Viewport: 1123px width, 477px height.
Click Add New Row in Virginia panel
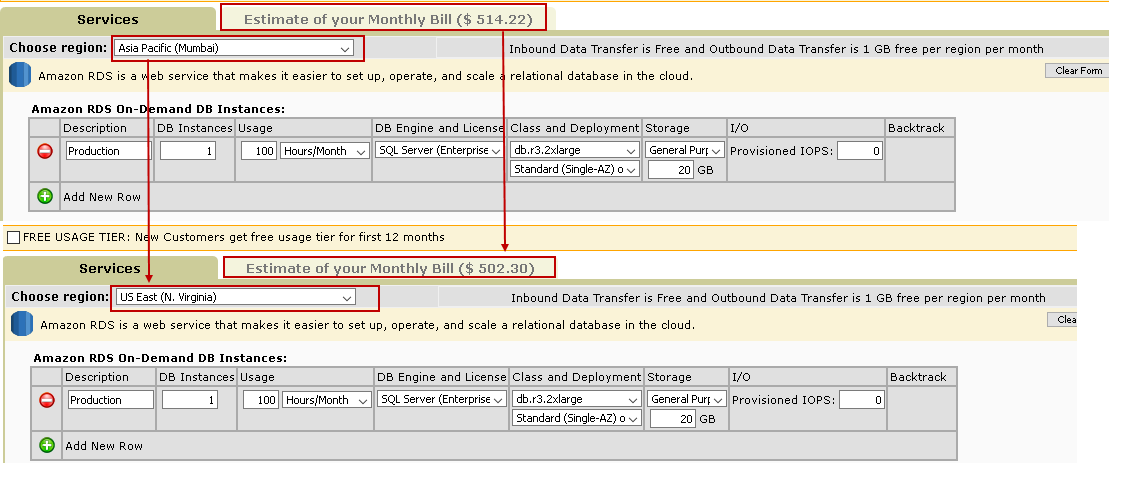(104, 445)
